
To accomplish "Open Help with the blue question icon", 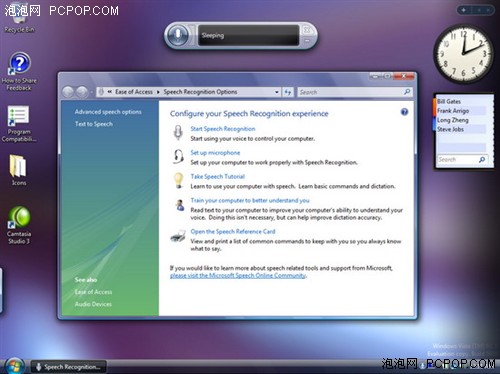I will pyautogui.click(x=404, y=112).
